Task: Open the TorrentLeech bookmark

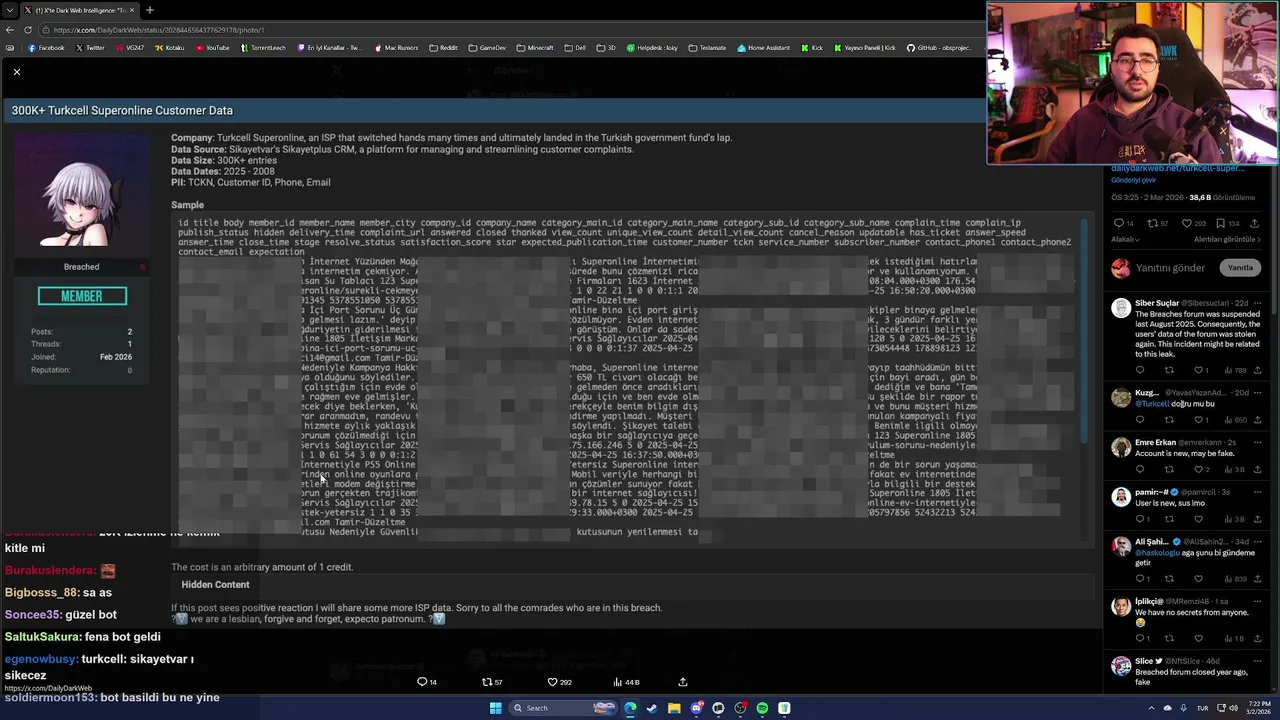Action: (263, 48)
